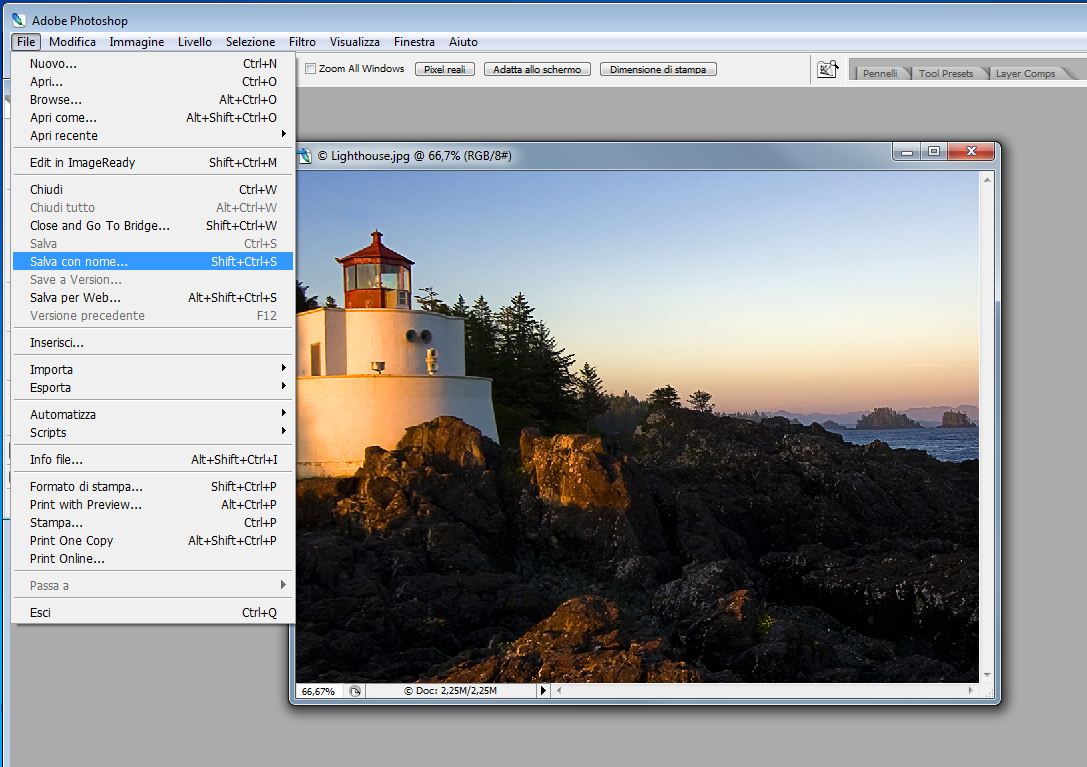Image resolution: width=1087 pixels, height=767 pixels.
Task: Click the Doc: 2,25M/2,25M status text
Action: tap(451, 691)
